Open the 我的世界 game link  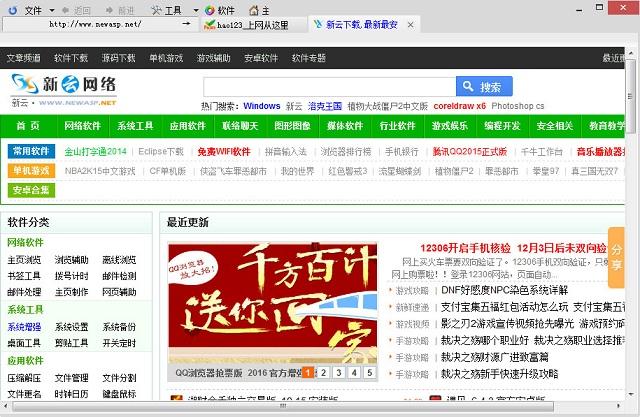pyautogui.click(x=298, y=171)
